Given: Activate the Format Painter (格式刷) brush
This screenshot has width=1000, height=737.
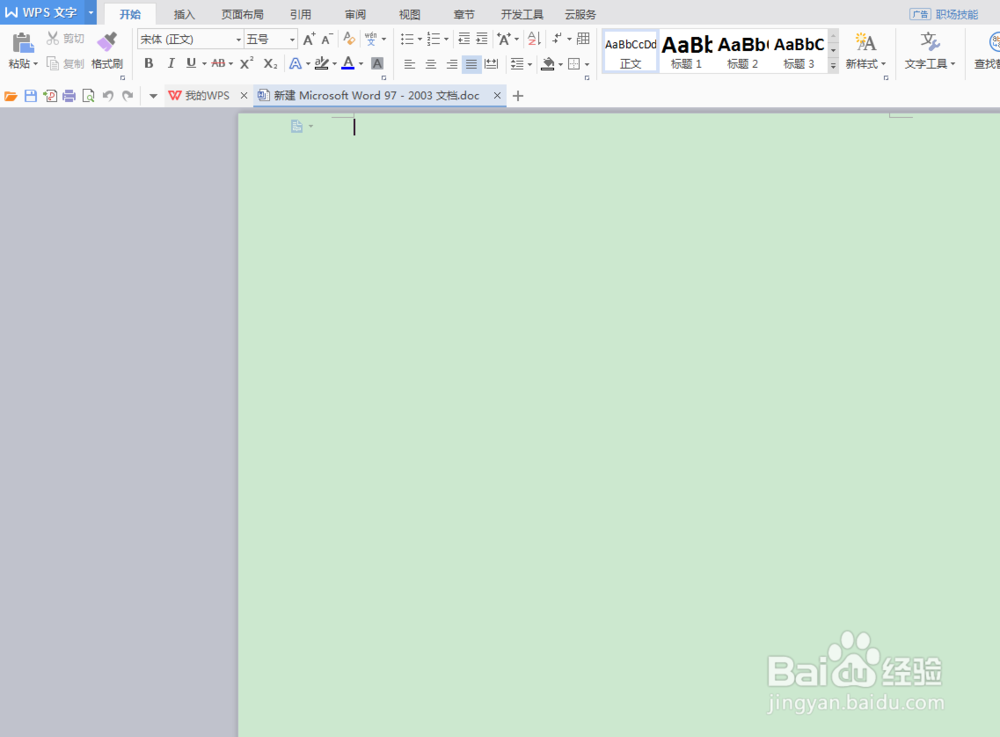Looking at the screenshot, I should [x=107, y=50].
